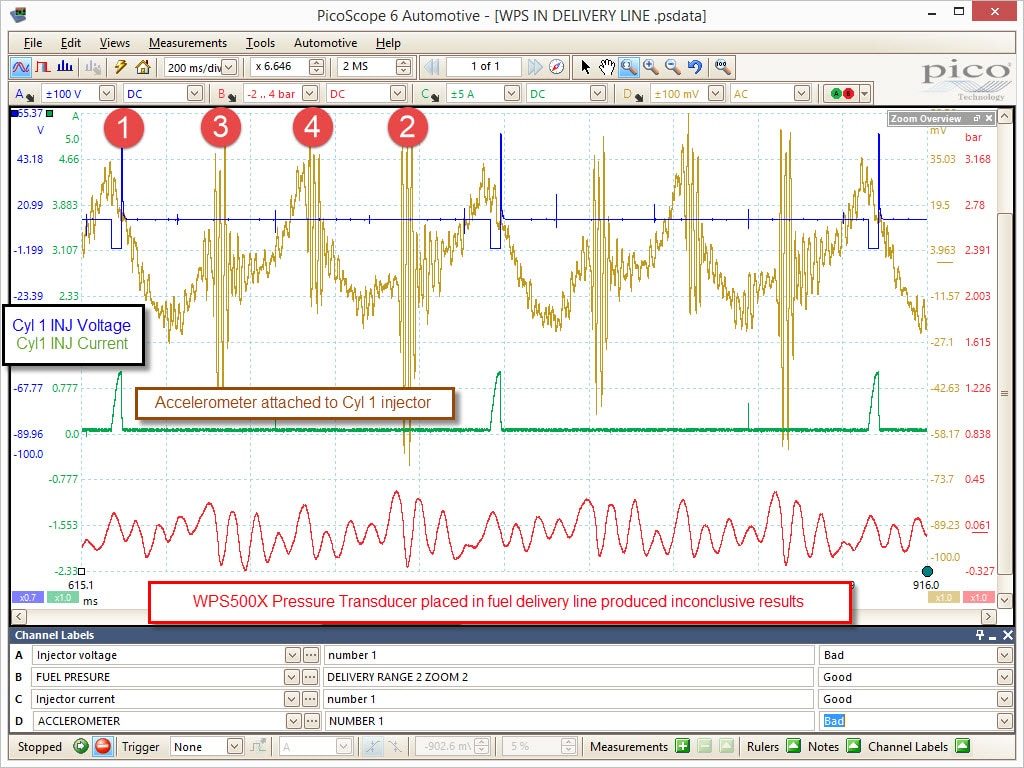Open the Buffer Navigator compass icon
The width and height of the screenshot is (1024, 768).
556,67
